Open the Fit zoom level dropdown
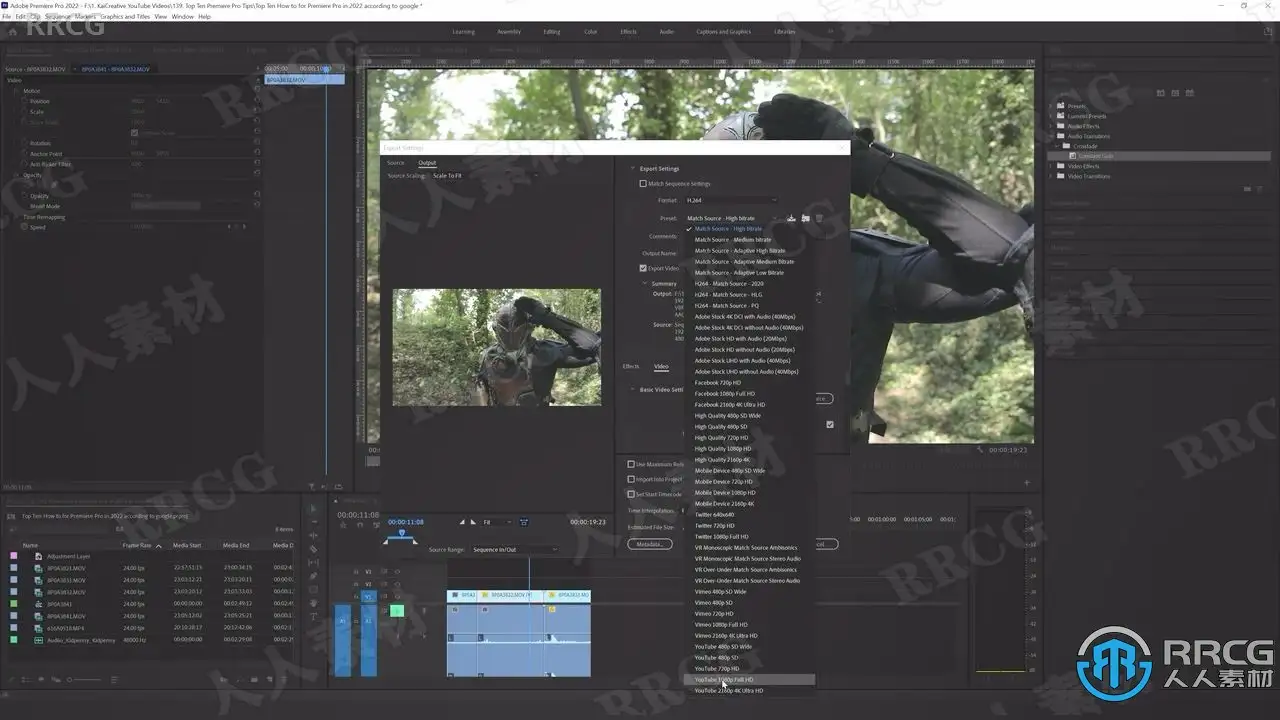1280x720 pixels. [x=496, y=522]
